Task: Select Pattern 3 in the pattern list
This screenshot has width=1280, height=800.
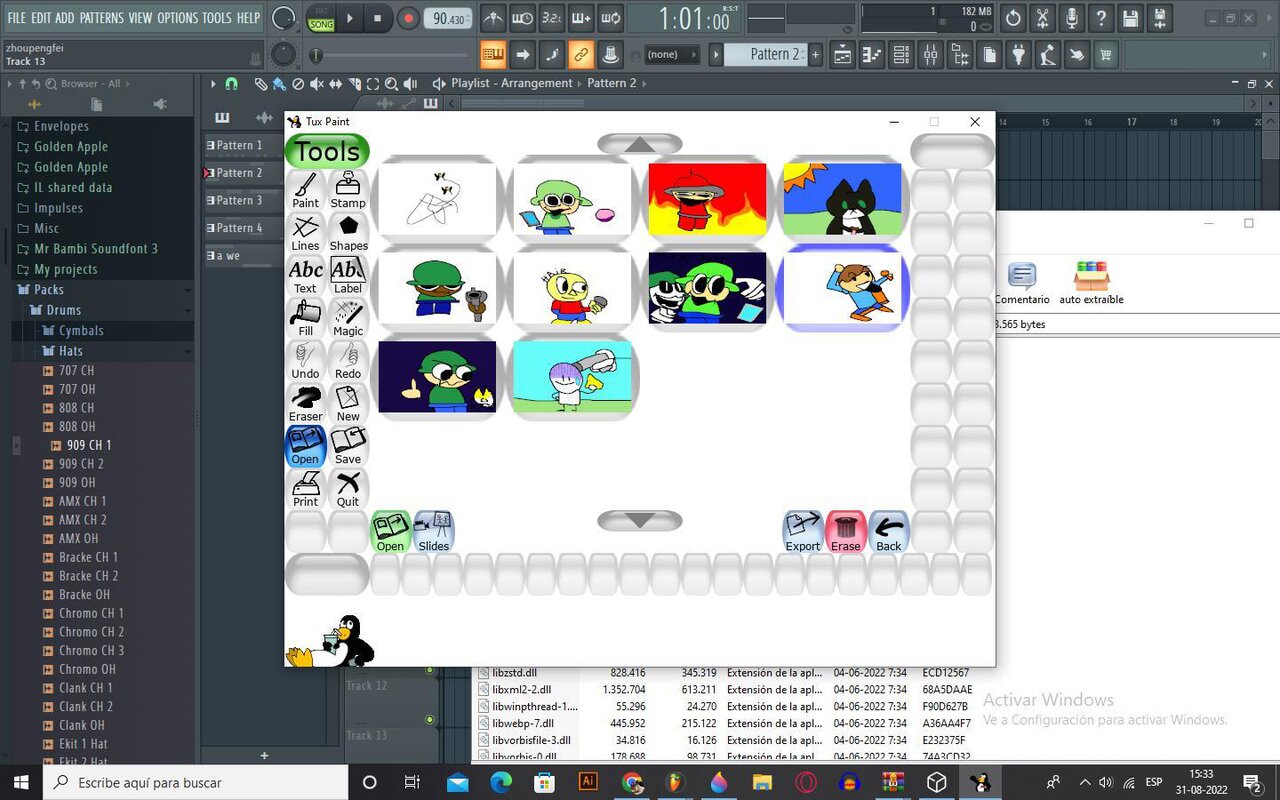Action: coord(241,200)
